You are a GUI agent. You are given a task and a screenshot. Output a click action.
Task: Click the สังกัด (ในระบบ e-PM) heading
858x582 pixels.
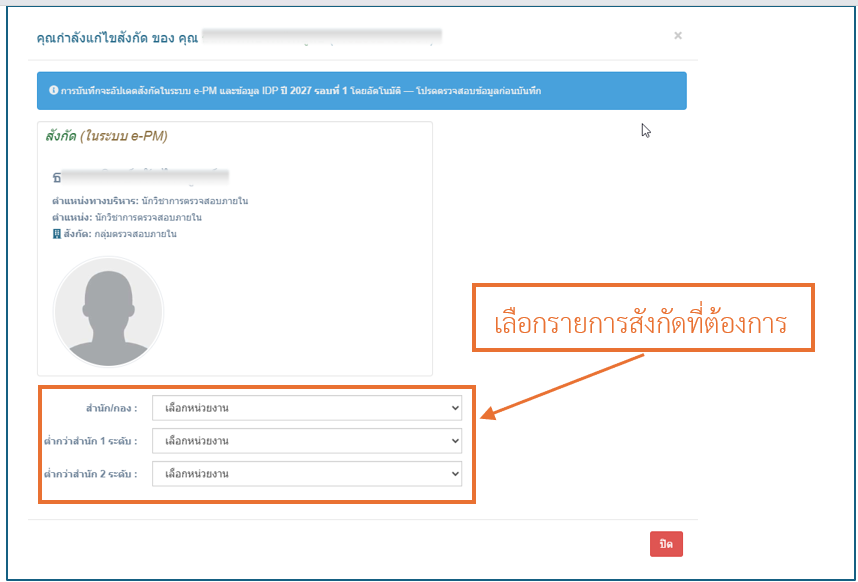(106, 136)
